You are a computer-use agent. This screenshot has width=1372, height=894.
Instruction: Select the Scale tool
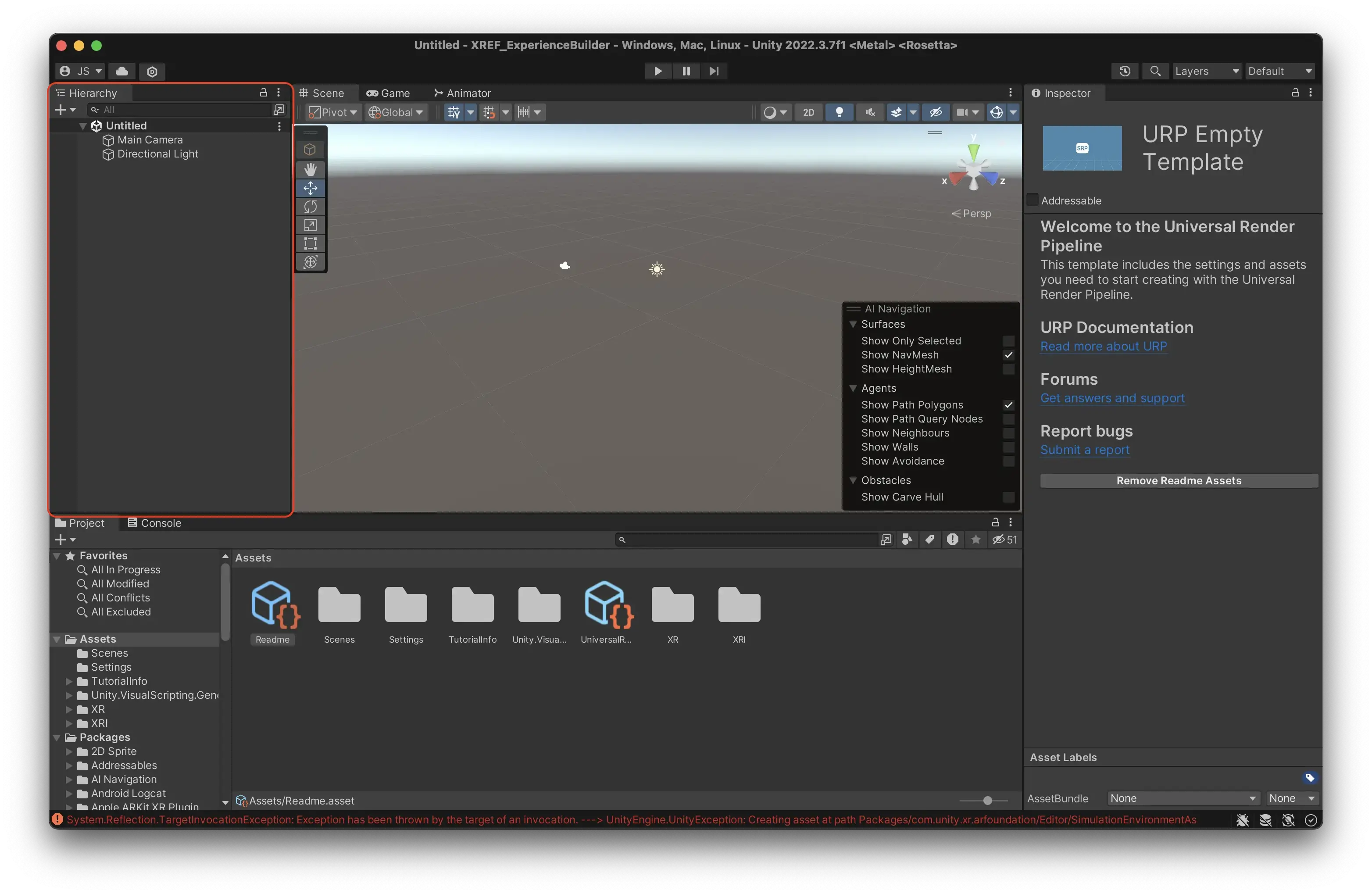point(310,225)
